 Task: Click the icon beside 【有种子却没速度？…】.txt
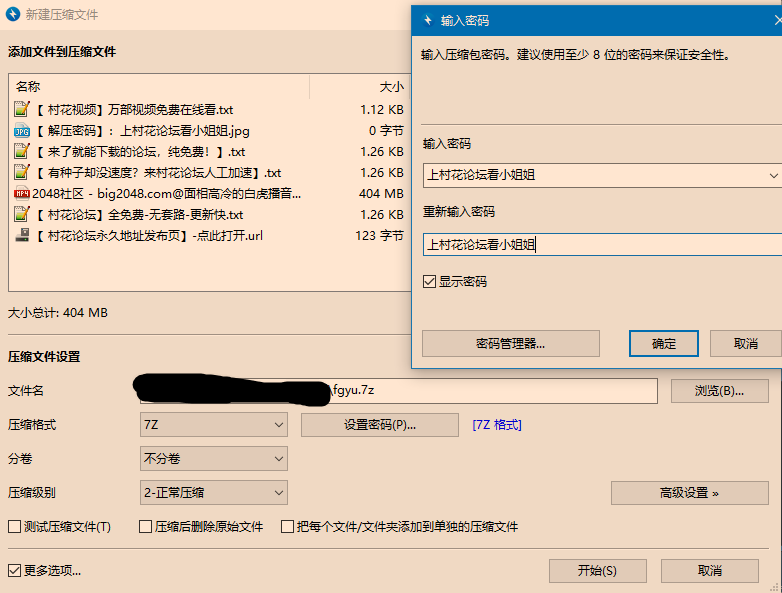(x=21, y=172)
